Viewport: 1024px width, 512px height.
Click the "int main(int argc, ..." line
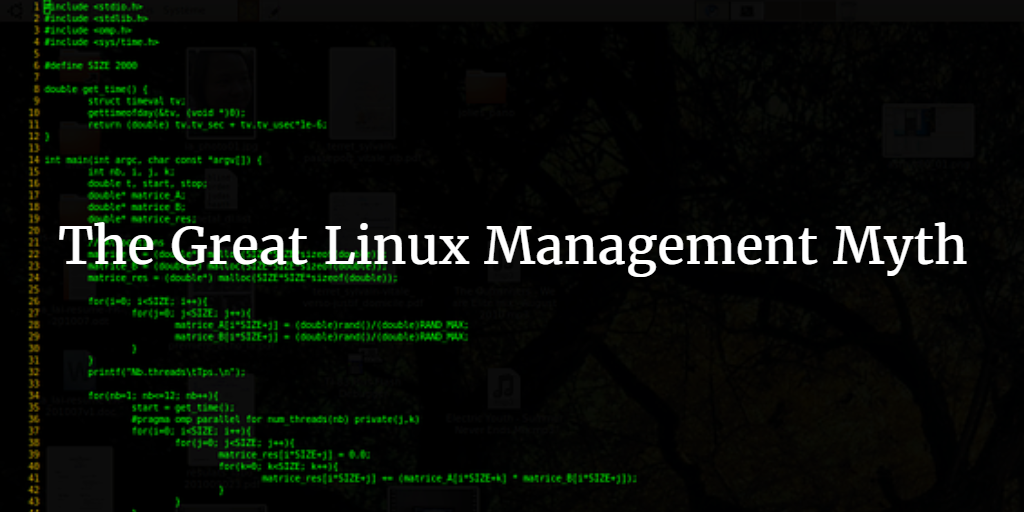(x=153, y=159)
